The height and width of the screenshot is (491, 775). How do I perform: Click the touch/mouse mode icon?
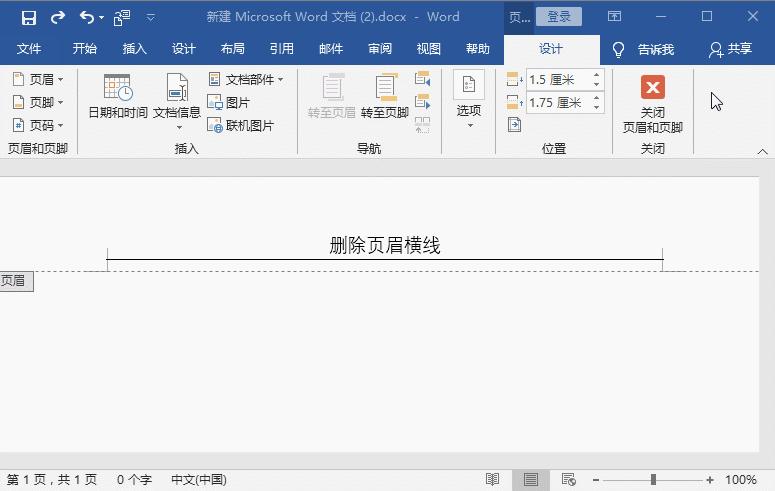122,18
